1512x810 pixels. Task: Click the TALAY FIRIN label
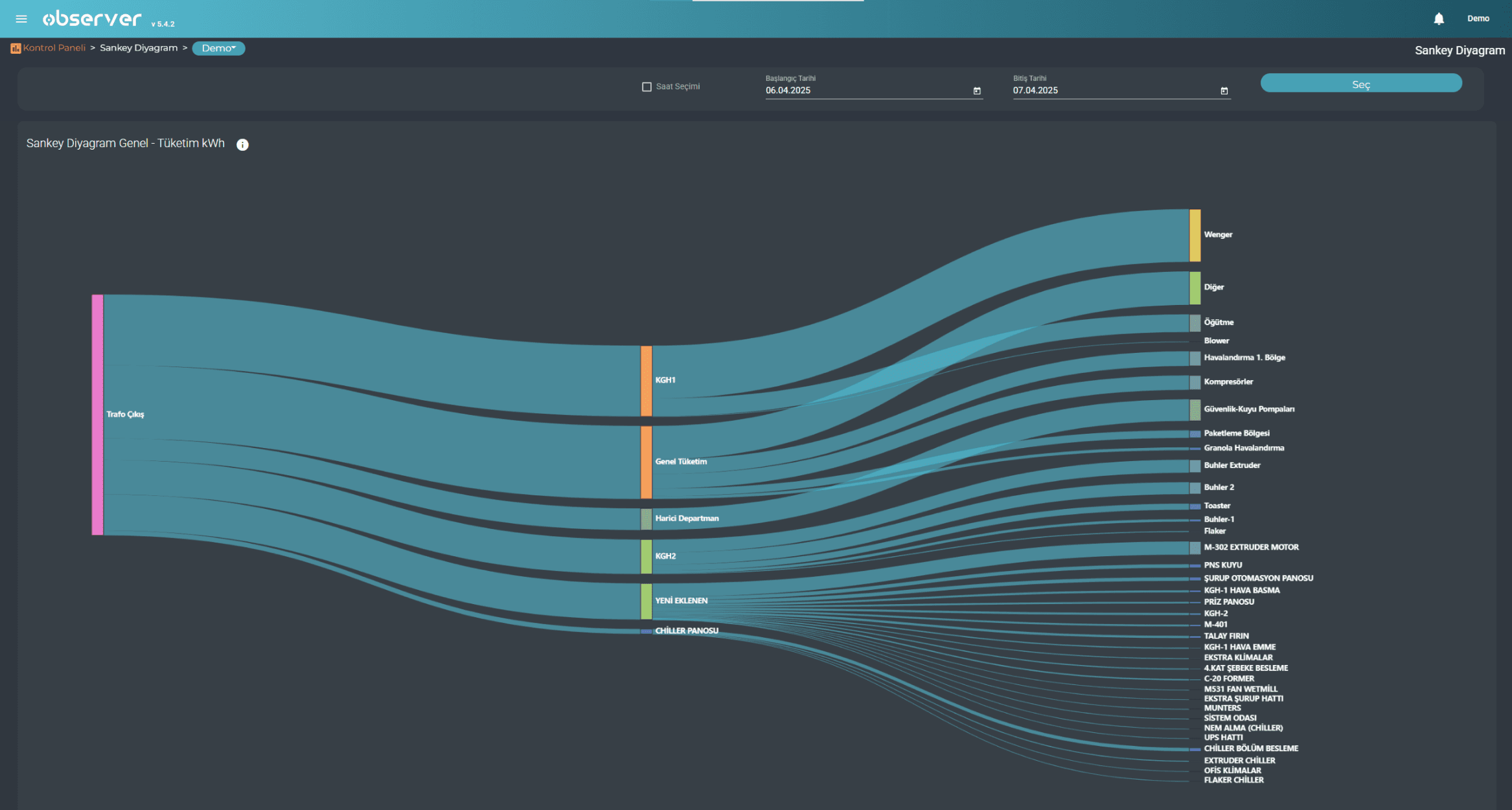click(x=1226, y=636)
